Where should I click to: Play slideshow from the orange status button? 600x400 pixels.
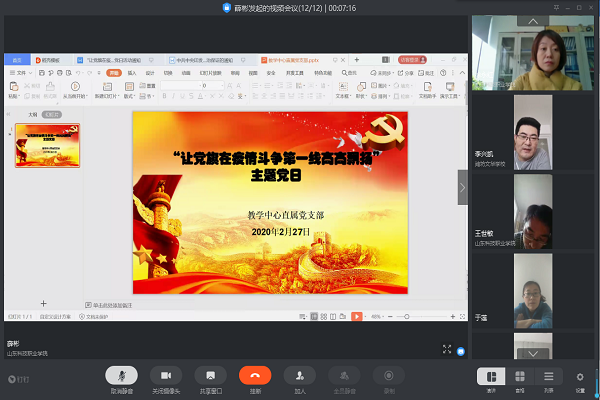point(357,317)
